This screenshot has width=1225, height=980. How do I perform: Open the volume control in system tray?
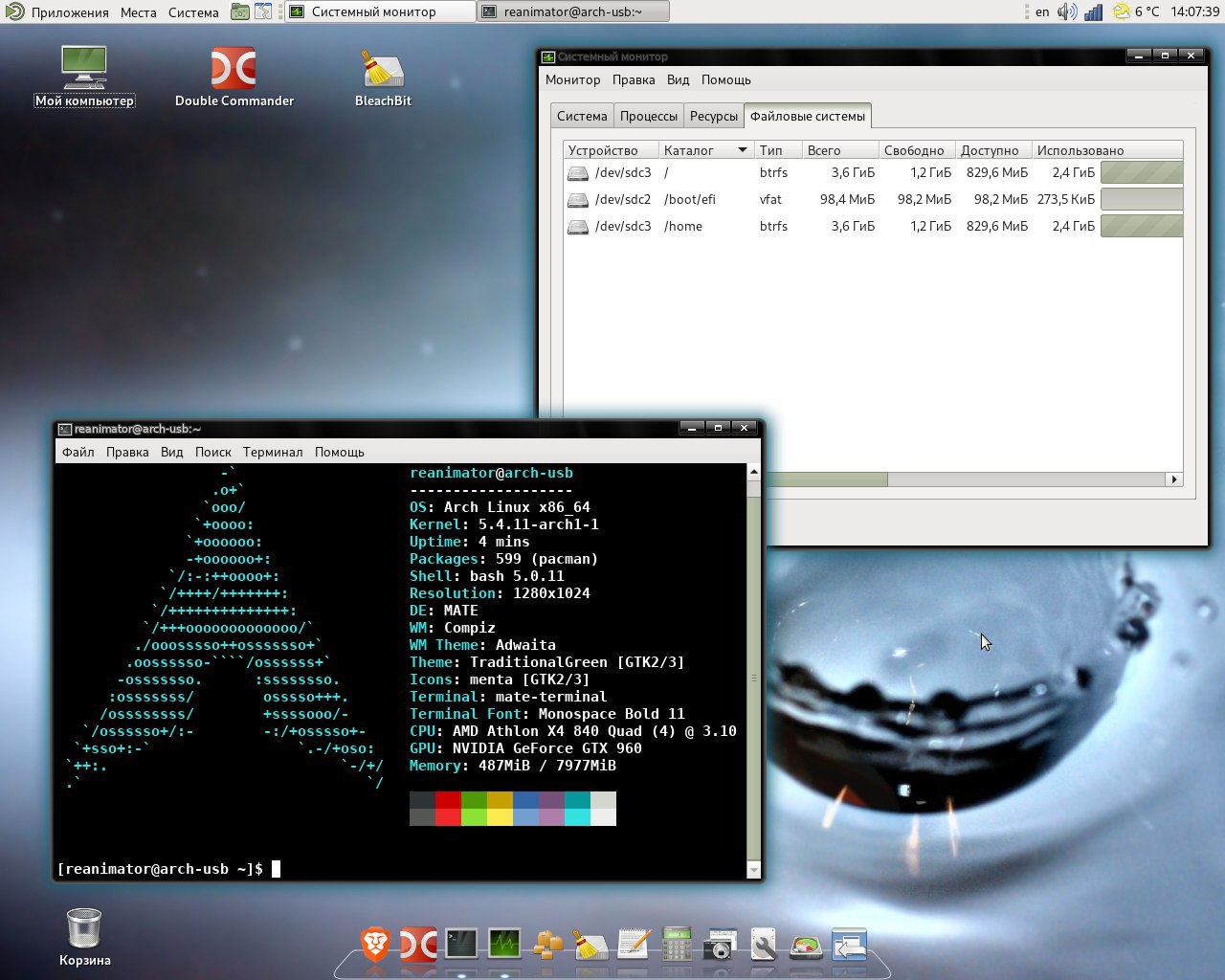[1067, 11]
